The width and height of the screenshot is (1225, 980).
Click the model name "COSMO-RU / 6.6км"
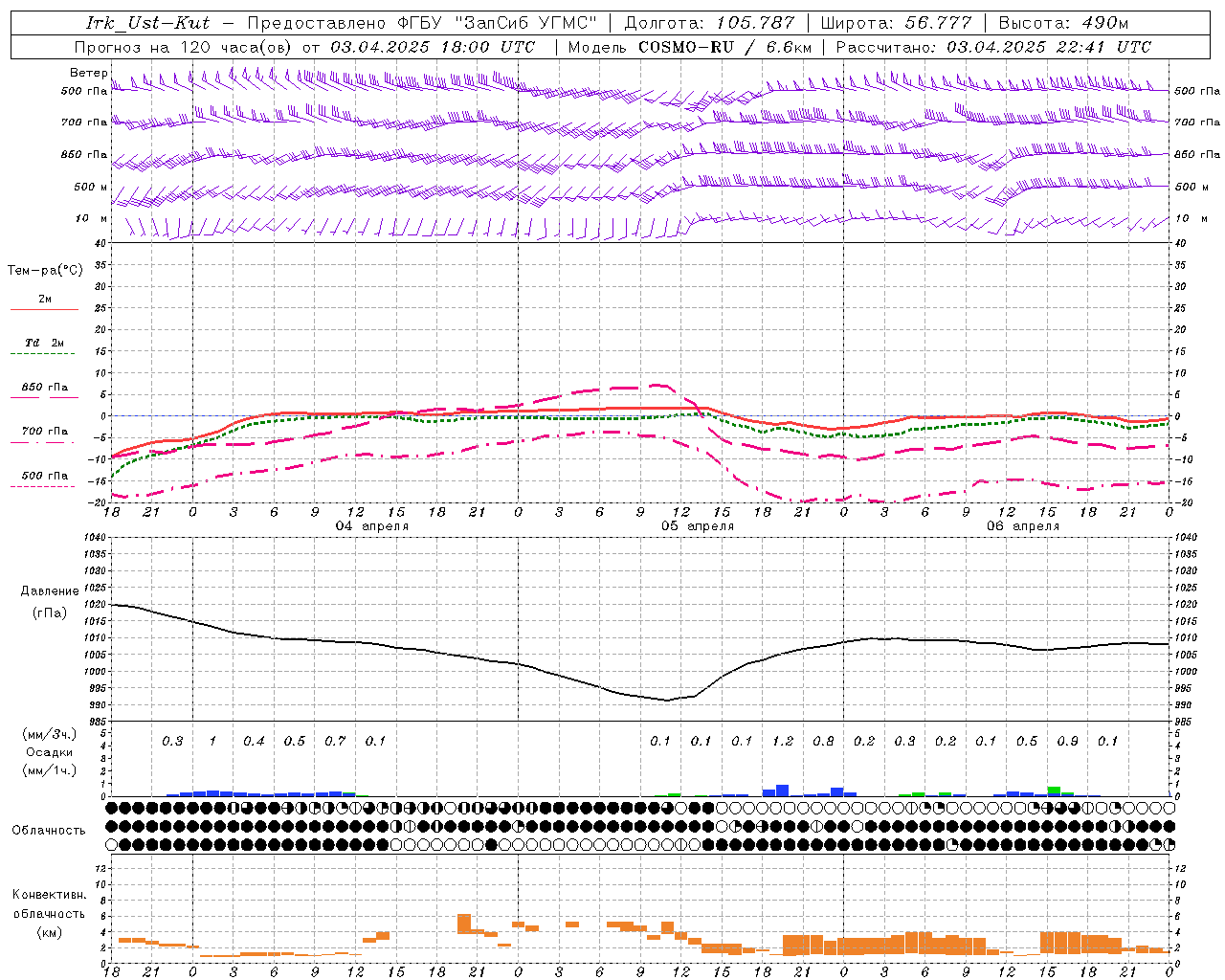(725, 47)
